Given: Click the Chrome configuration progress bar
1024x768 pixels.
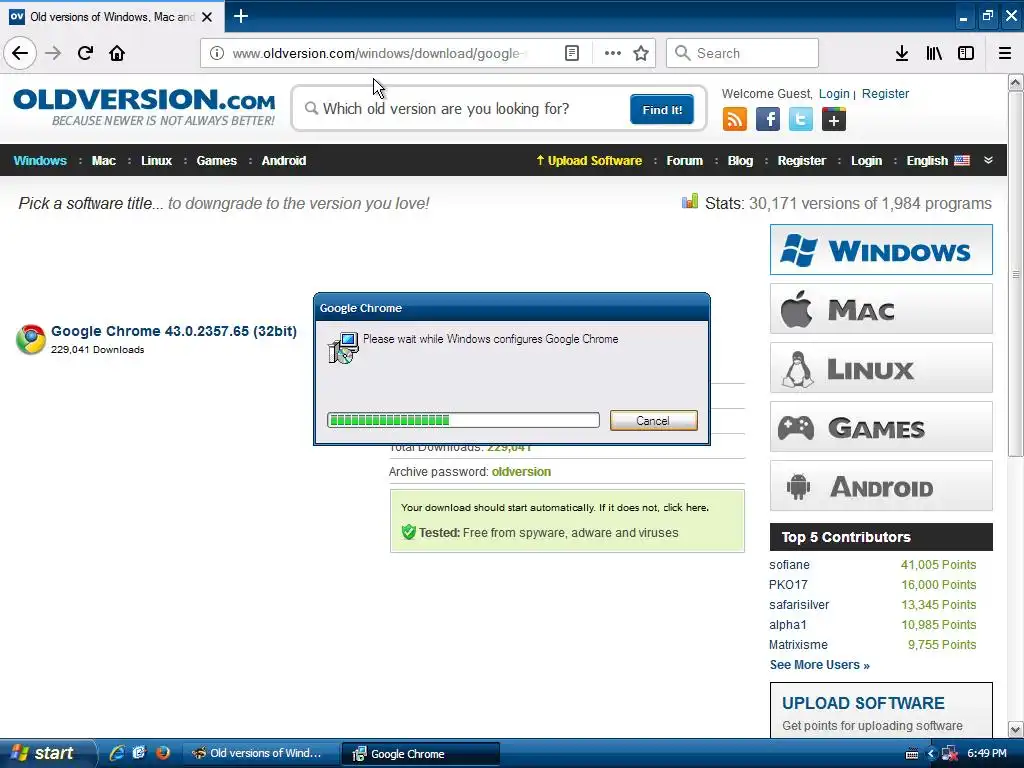Looking at the screenshot, I should point(463,420).
